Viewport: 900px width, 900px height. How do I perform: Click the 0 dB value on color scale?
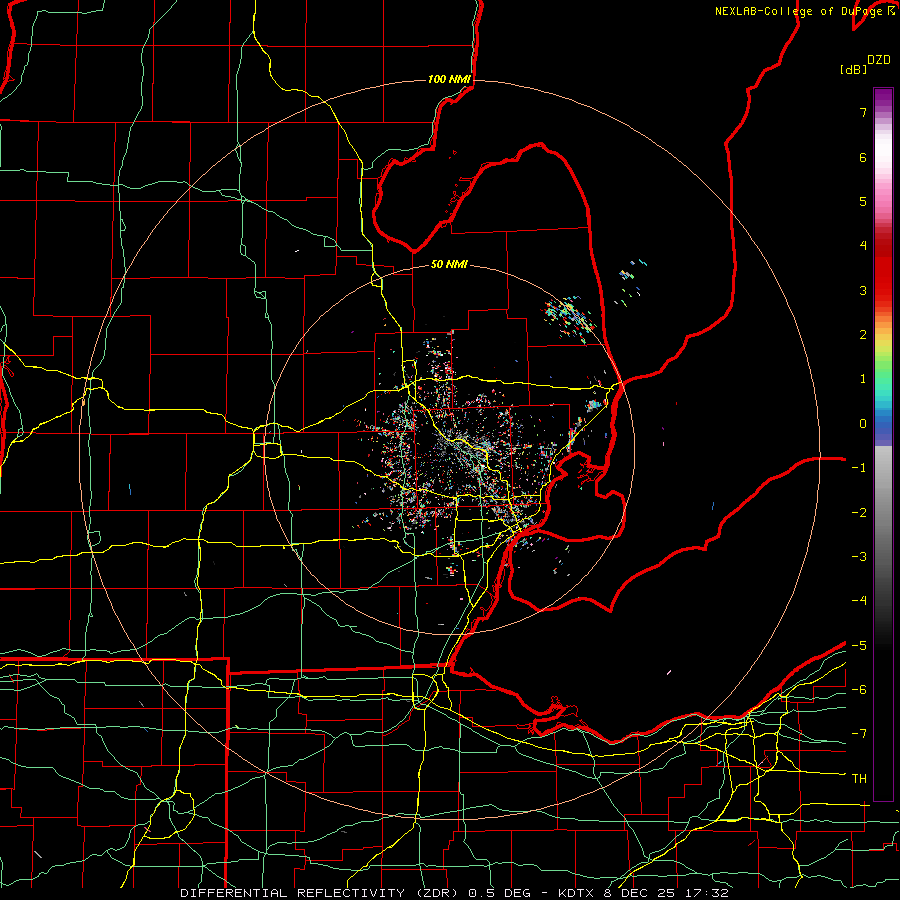click(x=863, y=424)
